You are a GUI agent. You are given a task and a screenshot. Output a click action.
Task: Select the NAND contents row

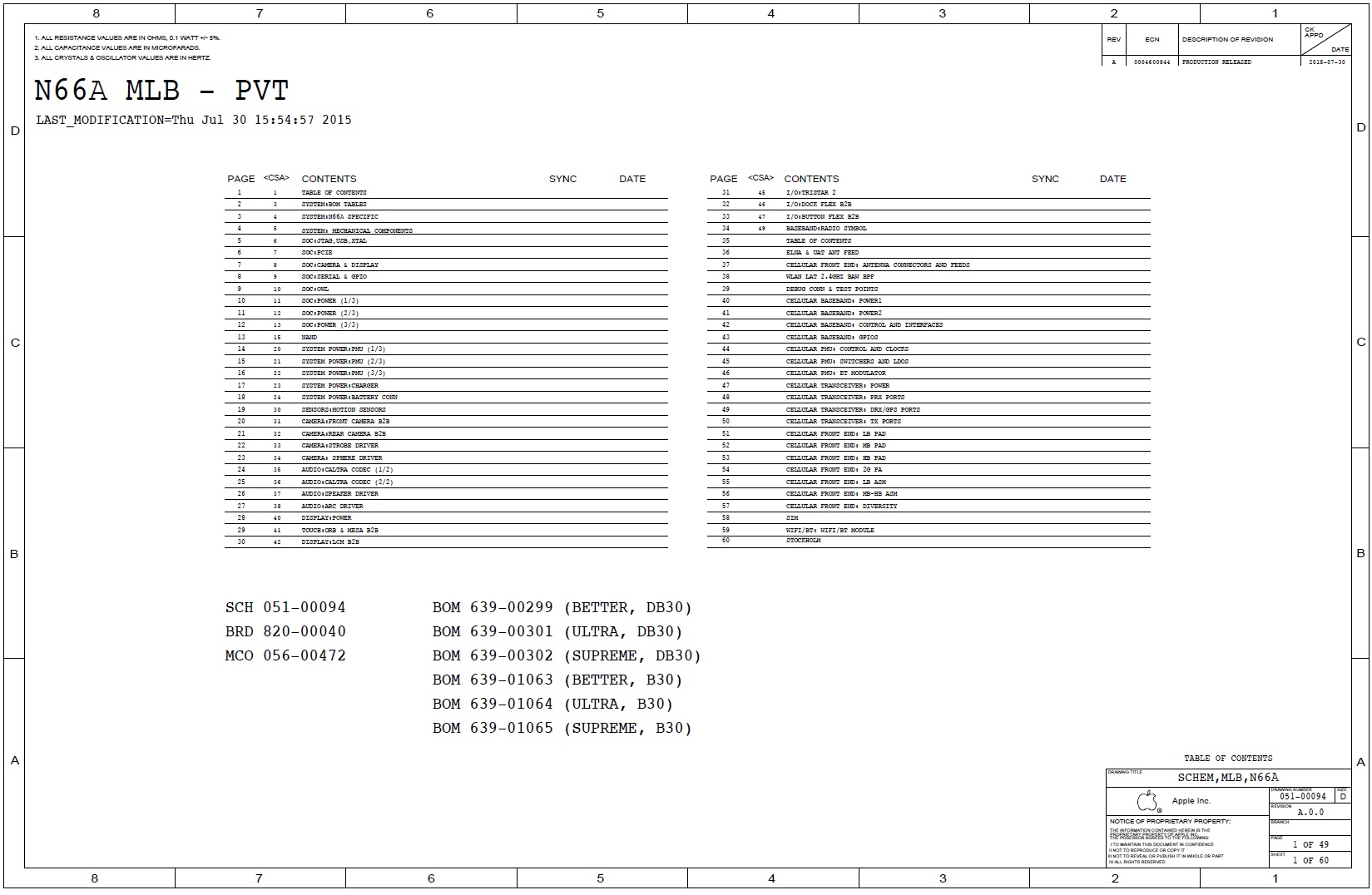[x=446, y=337]
